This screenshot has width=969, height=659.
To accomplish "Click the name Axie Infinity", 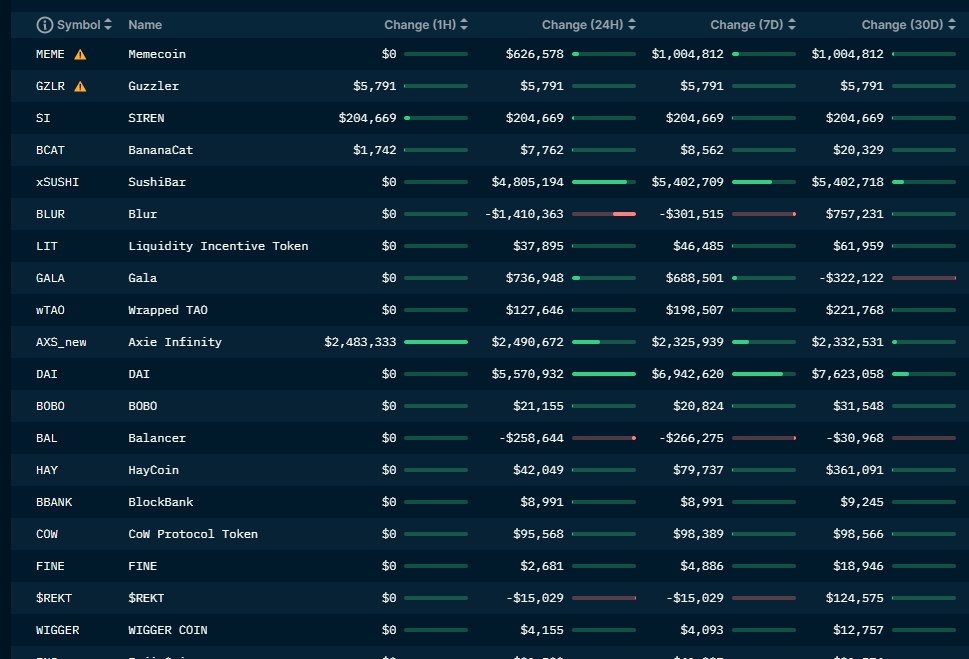I will (x=175, y=342).
